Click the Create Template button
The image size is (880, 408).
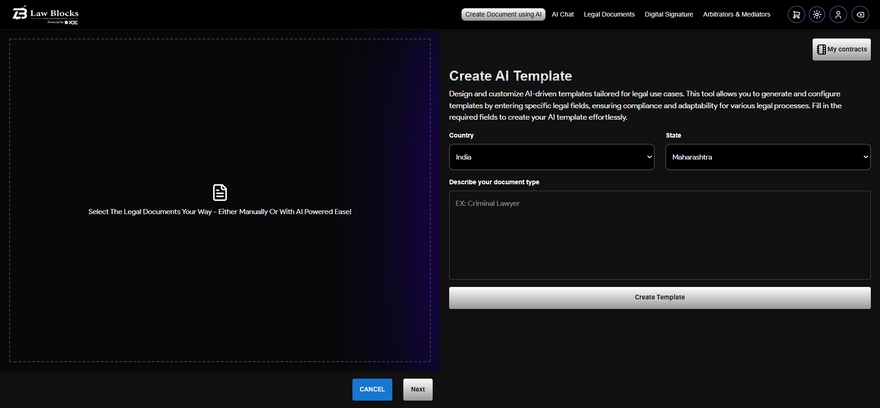point(659,297)
